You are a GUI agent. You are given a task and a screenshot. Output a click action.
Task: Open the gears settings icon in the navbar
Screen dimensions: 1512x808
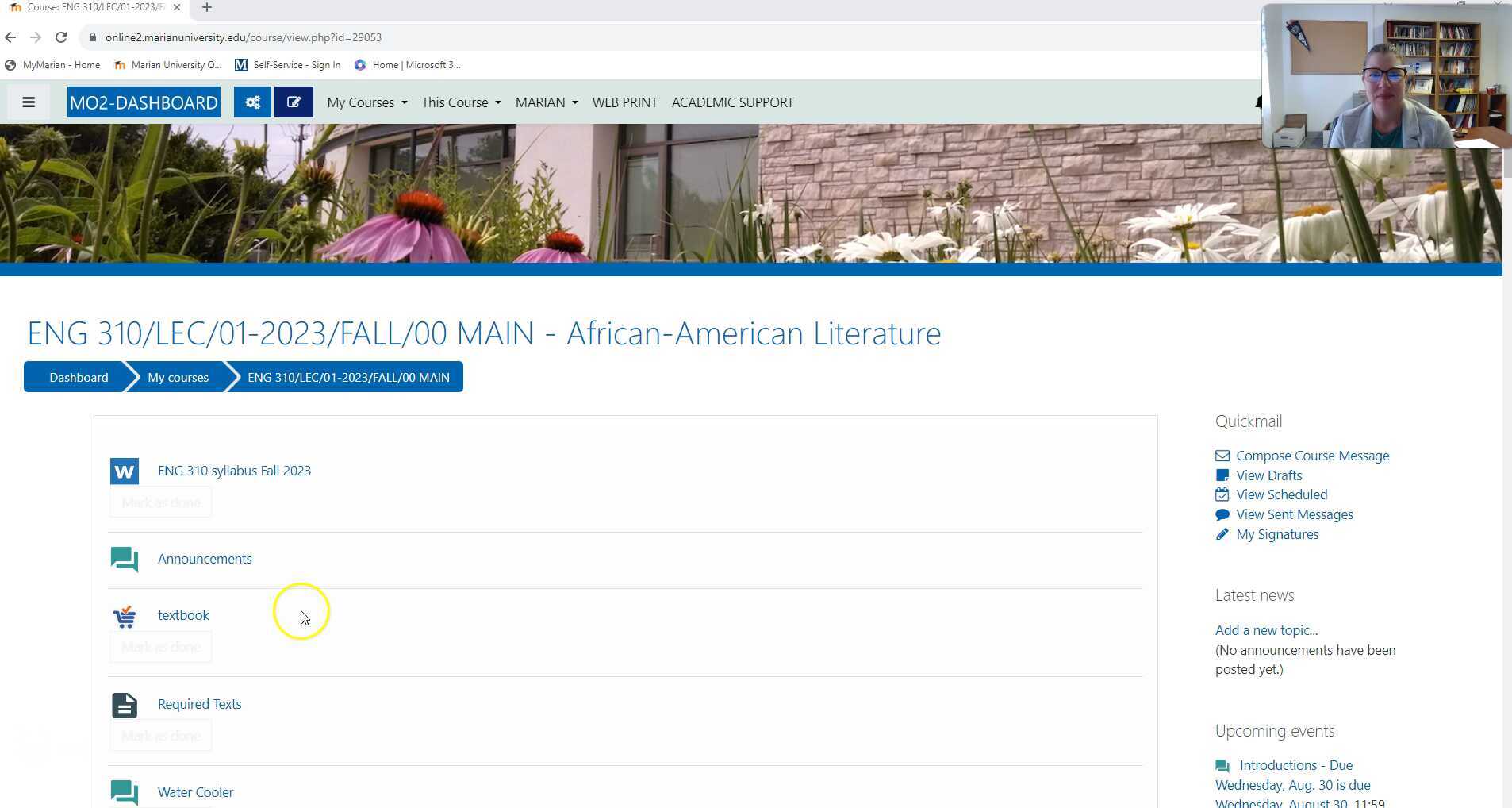tap(252, 102)
